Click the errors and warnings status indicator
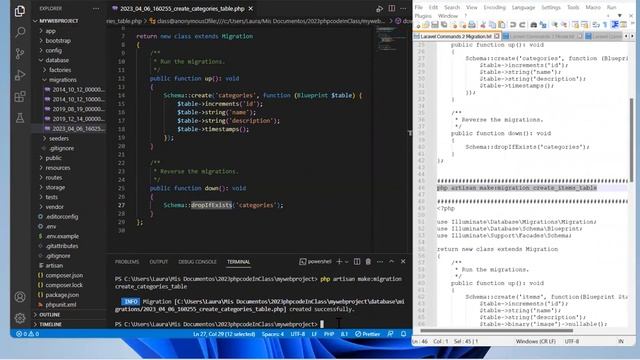 coord(27,334)
